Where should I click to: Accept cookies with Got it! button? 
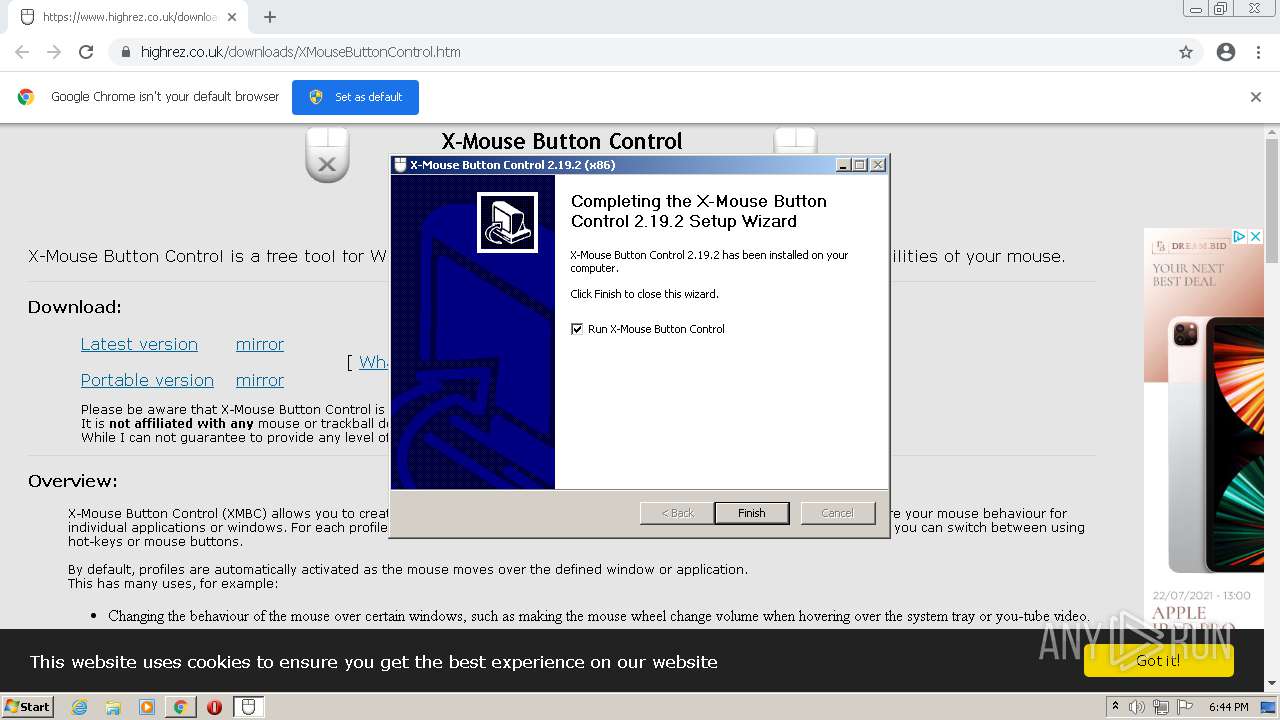tap(1158, 661)
